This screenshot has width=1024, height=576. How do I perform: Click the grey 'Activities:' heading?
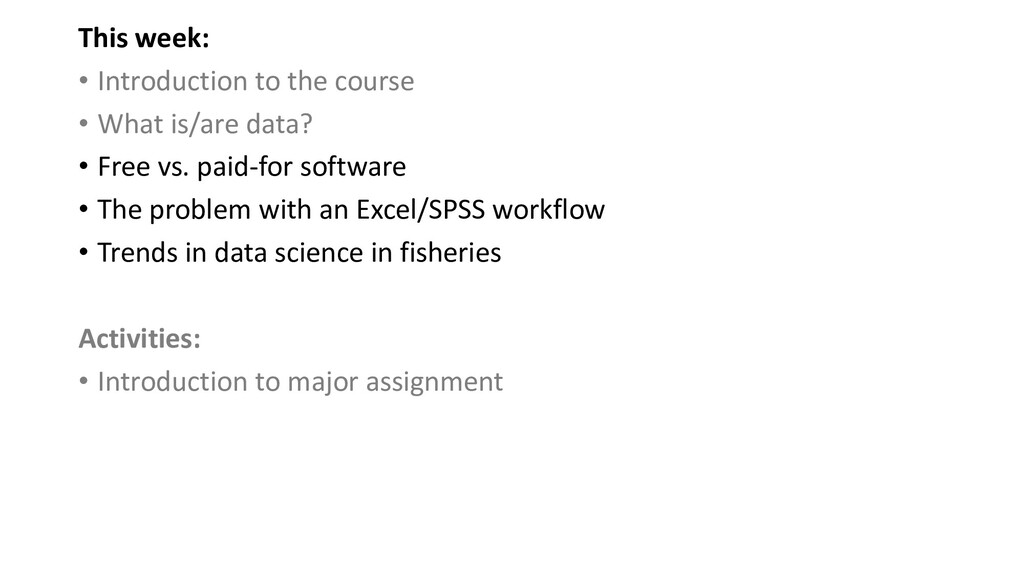pos(139,338)
